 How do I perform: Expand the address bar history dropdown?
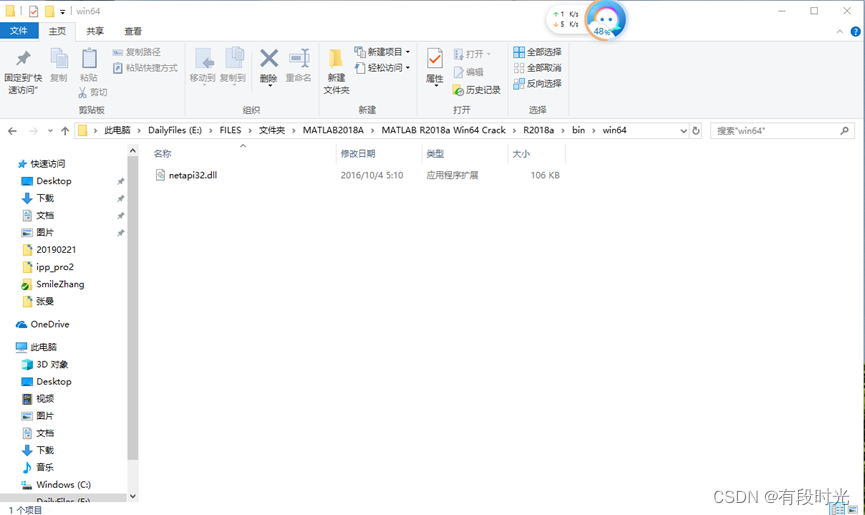pos(684,131)
